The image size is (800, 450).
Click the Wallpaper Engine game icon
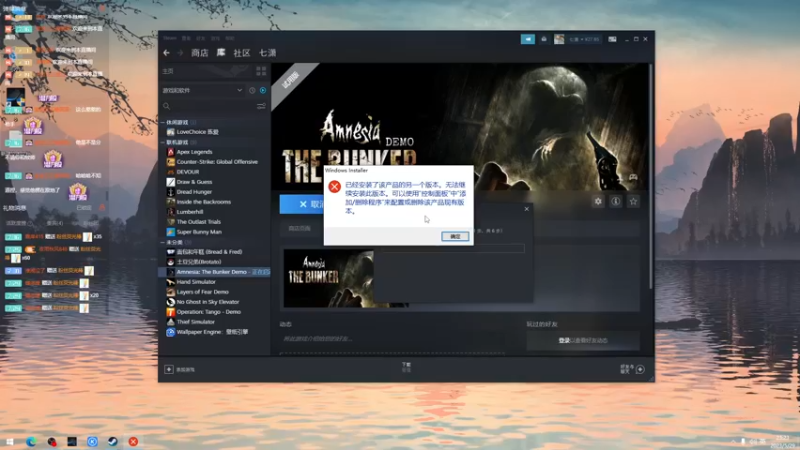(170, 332)
